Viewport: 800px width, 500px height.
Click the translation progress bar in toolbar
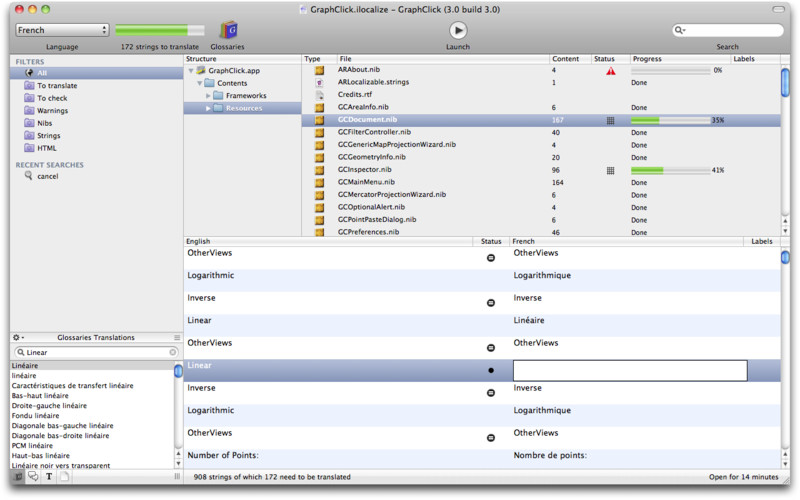click(160, 30)
